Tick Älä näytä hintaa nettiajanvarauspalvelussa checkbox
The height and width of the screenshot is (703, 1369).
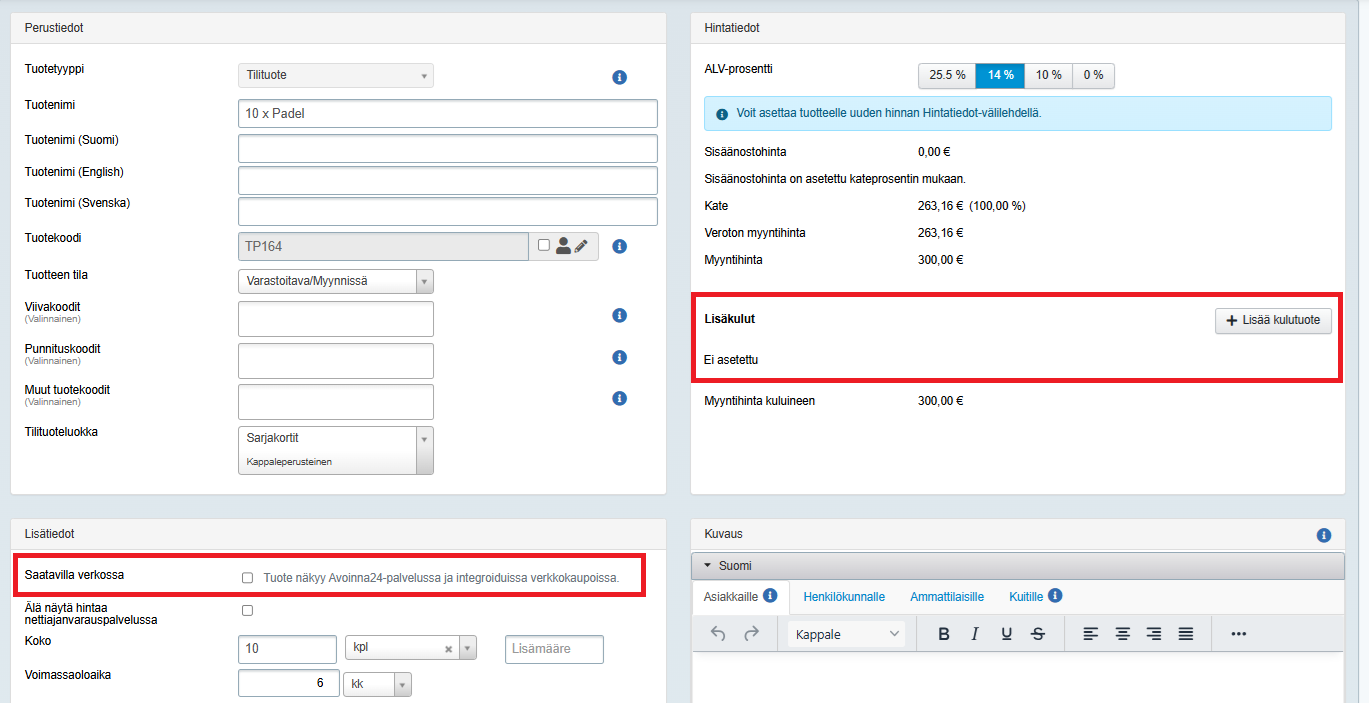[x=247, y=610]
